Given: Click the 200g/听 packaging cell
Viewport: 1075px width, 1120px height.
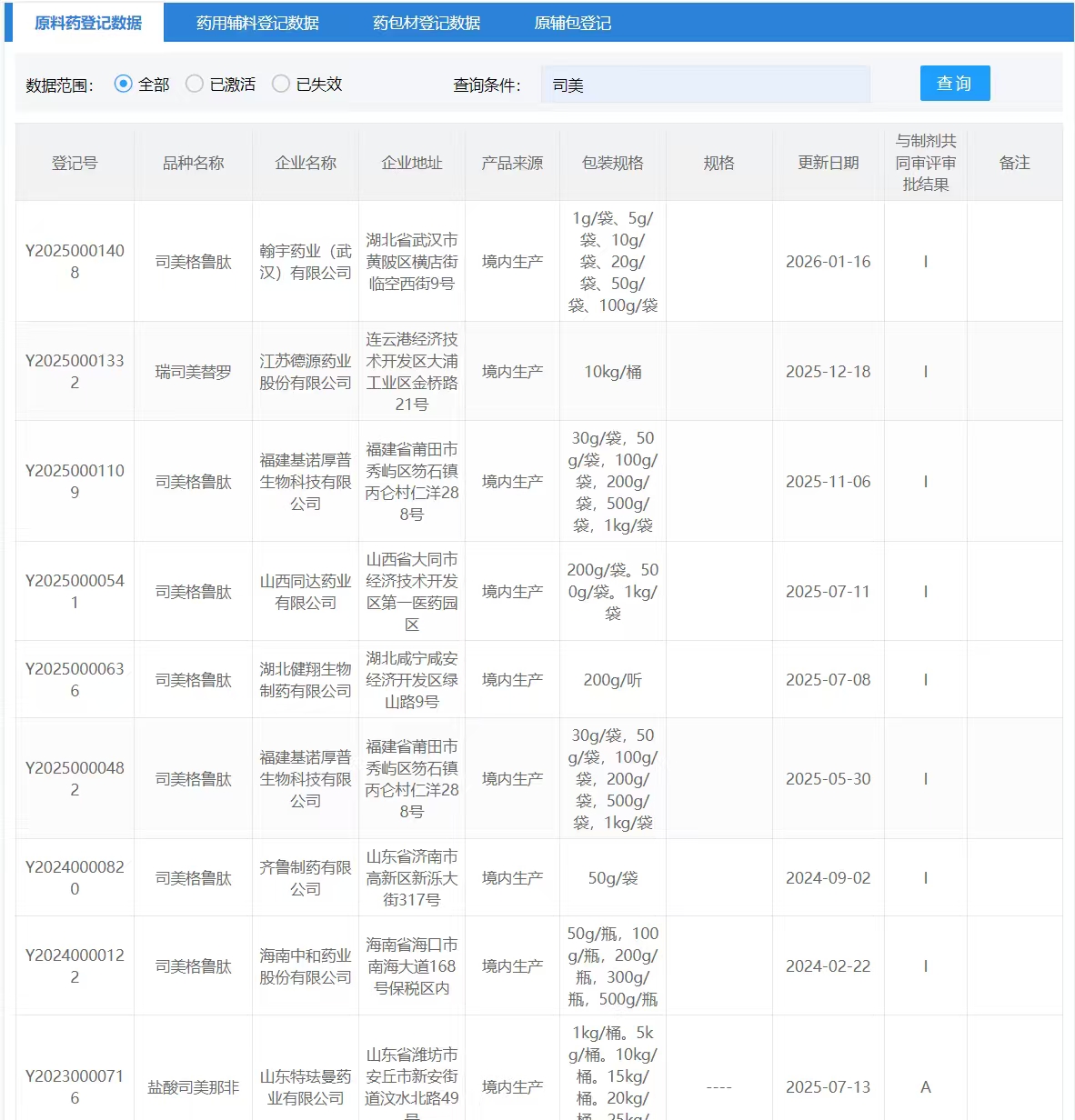Looking at the screenshot, I should pyautogui.click(x=613, y=680).
